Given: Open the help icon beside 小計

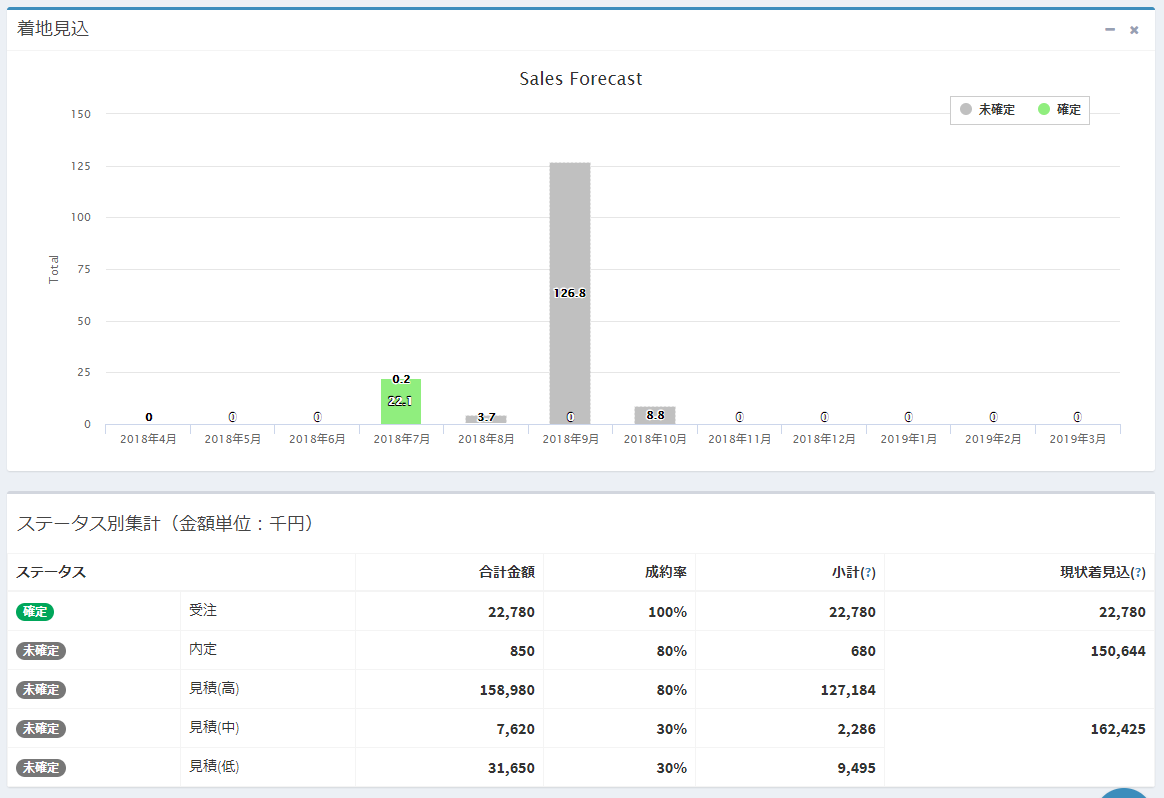Looking at the screenshot, I should [869, 573].
